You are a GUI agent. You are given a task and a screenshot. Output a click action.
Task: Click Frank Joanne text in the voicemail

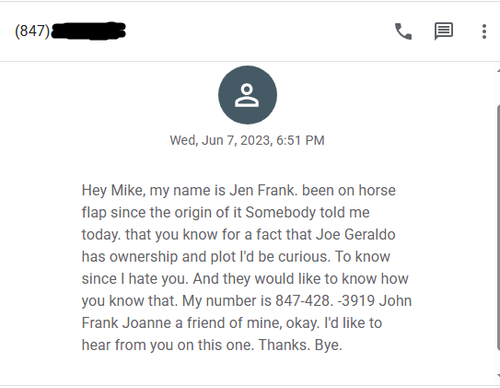tap(126, 323)
